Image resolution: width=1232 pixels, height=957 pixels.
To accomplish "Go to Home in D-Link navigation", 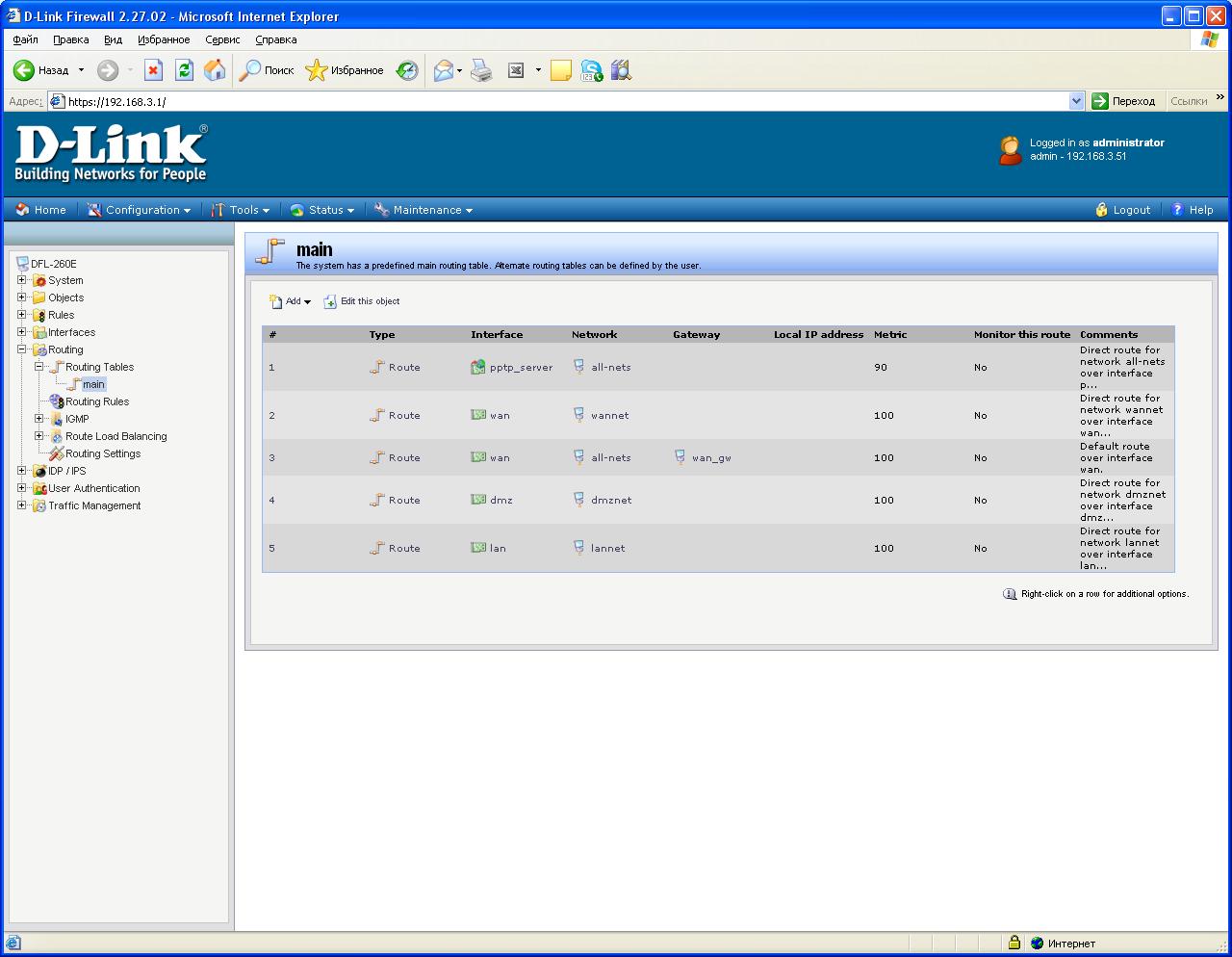I will [40, 210].
